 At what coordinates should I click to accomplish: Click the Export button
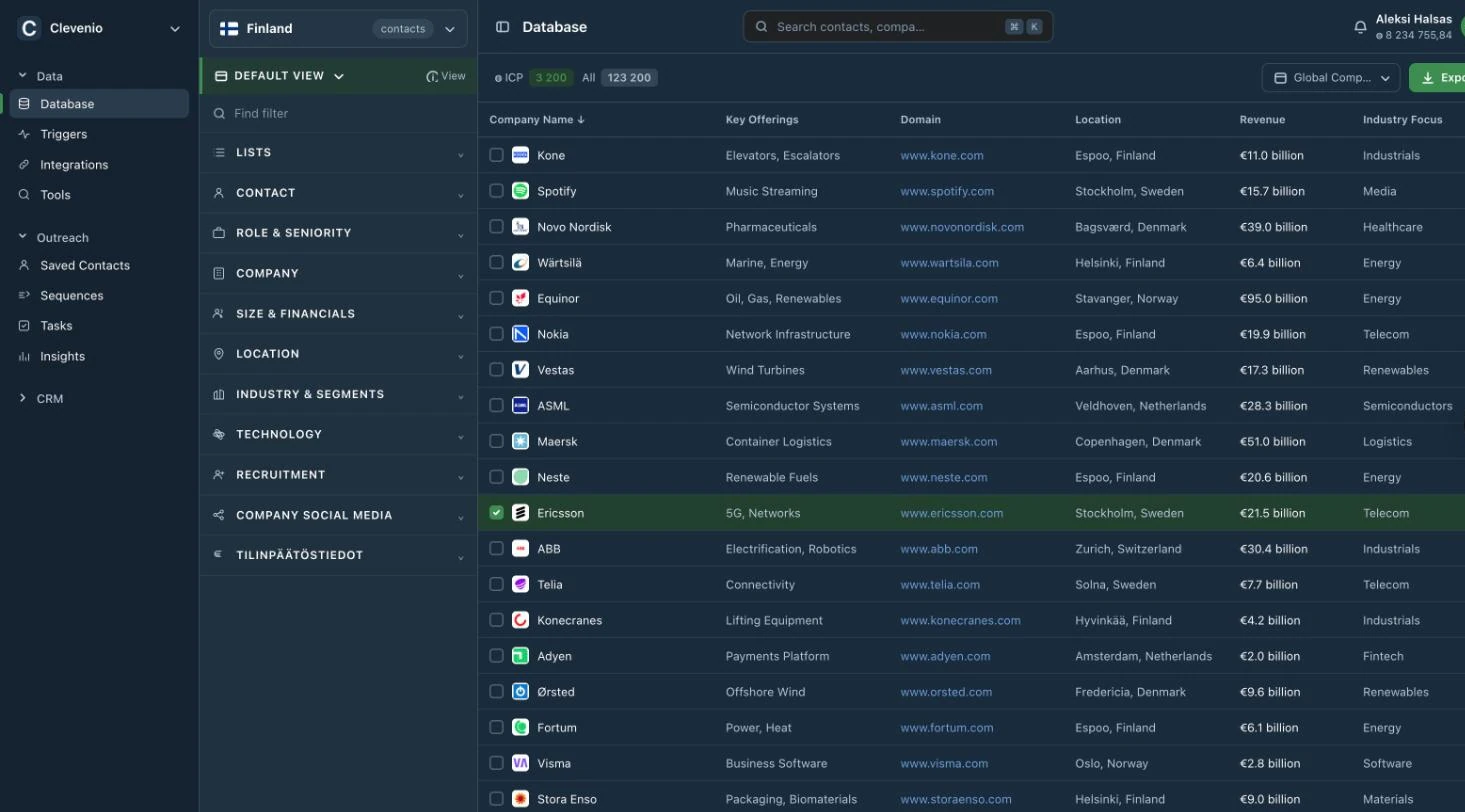coord(1438,78)
